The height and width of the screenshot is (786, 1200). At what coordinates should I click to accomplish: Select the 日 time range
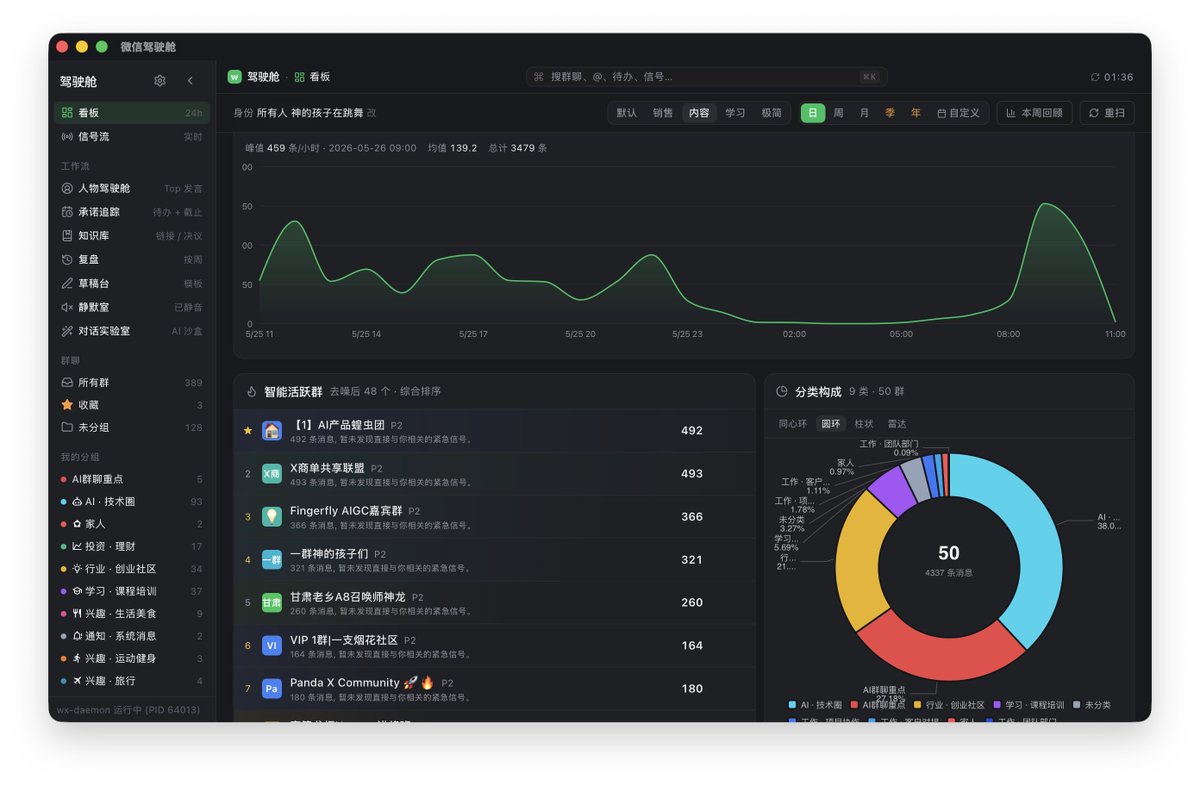[x=812, y=113]
